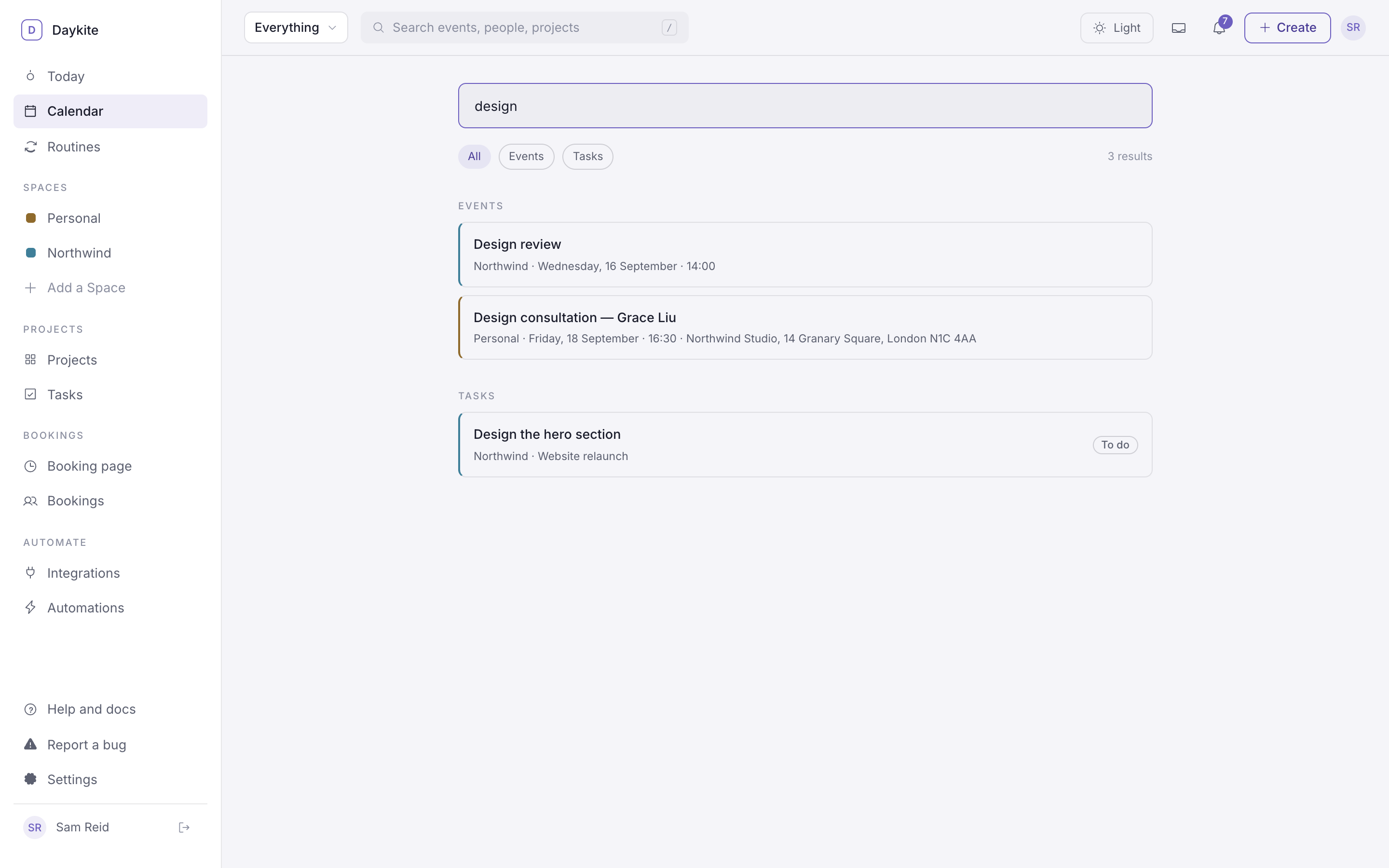Click the Projects grid icon
Screen dimensions: 1389x868
pos(30,360)
